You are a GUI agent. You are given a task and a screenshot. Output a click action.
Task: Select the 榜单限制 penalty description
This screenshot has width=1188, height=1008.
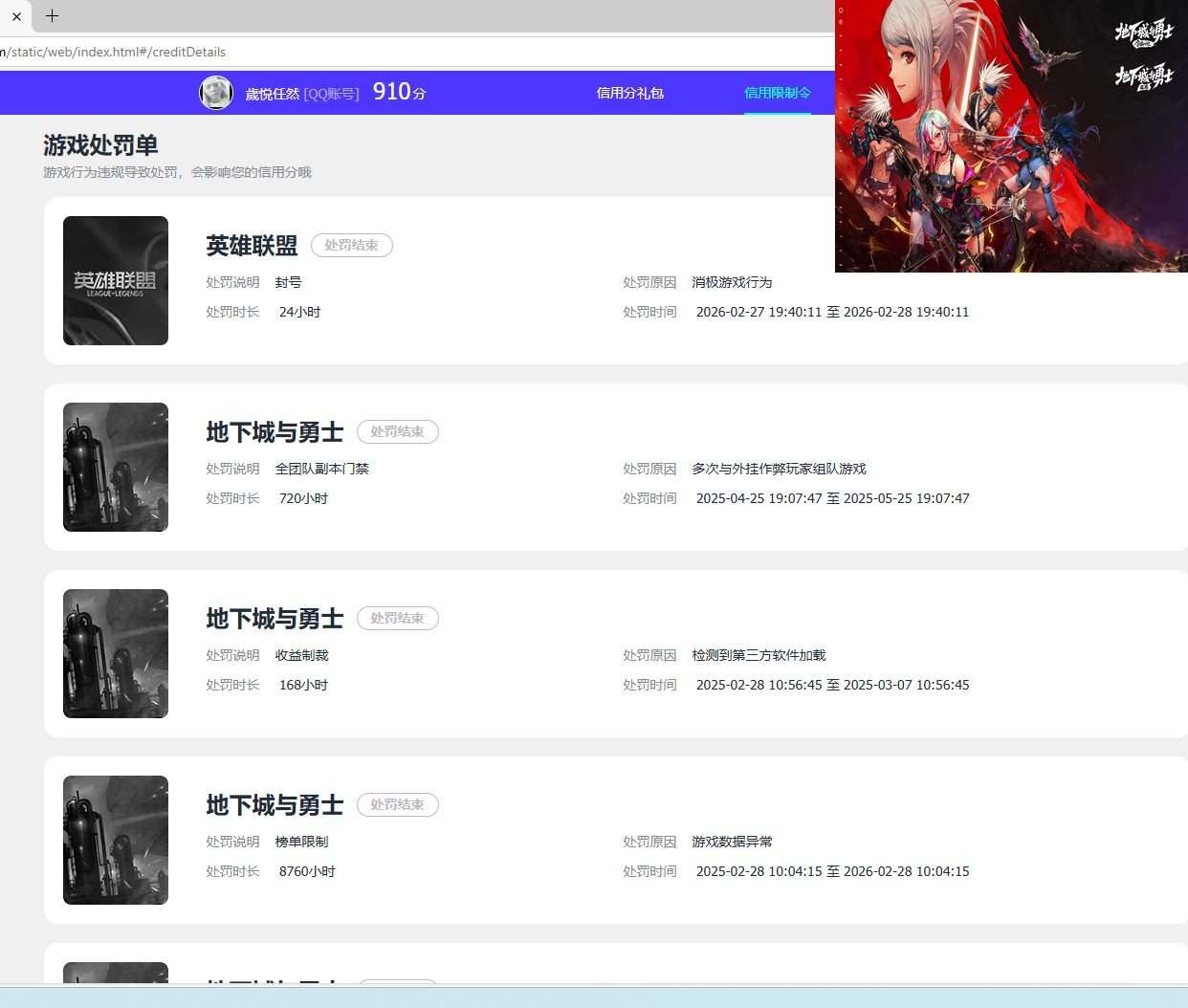[301, 842]
